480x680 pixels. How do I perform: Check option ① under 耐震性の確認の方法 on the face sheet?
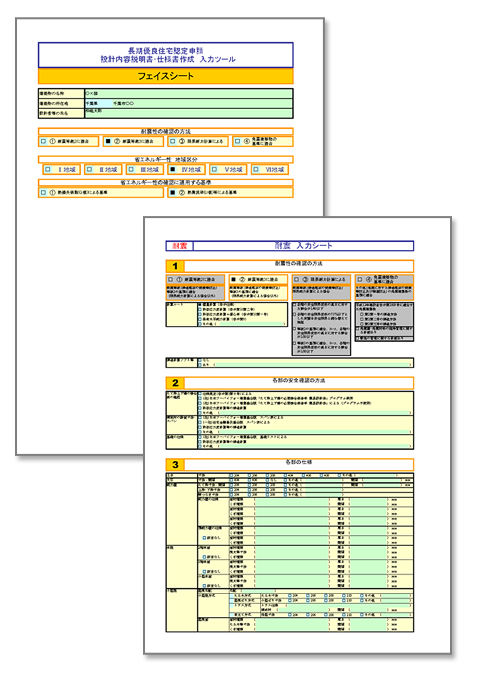pyautogui.click(x=43, y=141)
